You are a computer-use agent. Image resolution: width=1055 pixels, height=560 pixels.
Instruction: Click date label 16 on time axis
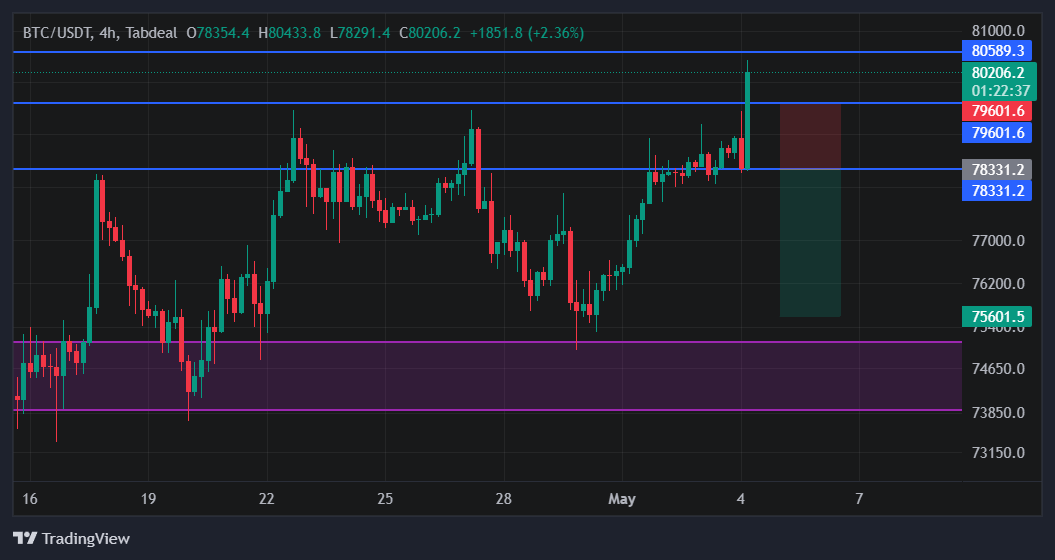pos(30,499)
